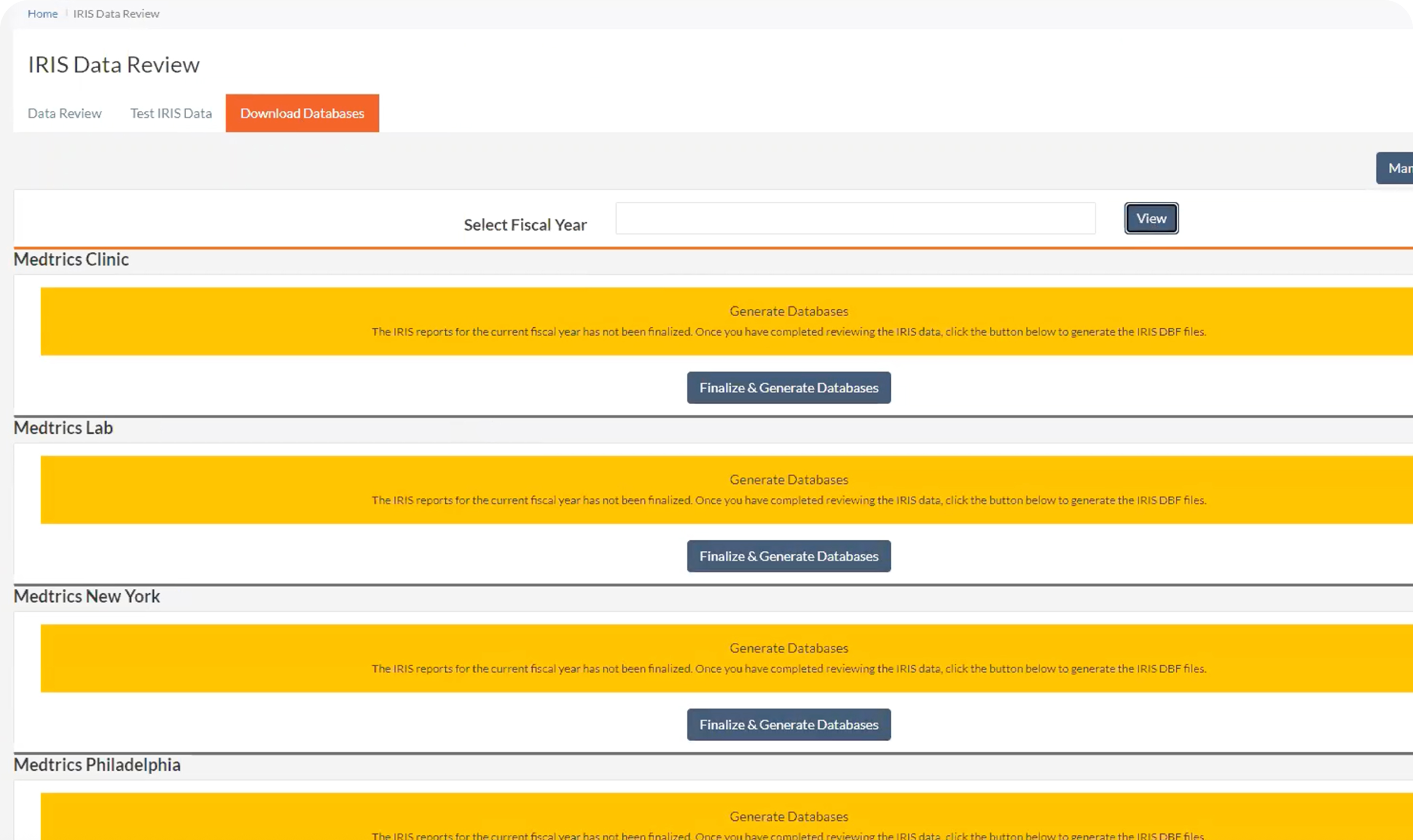Open the Test IRIS Data tab
This screenshot has height=840, width=1413.
click(x=171, y=113)
